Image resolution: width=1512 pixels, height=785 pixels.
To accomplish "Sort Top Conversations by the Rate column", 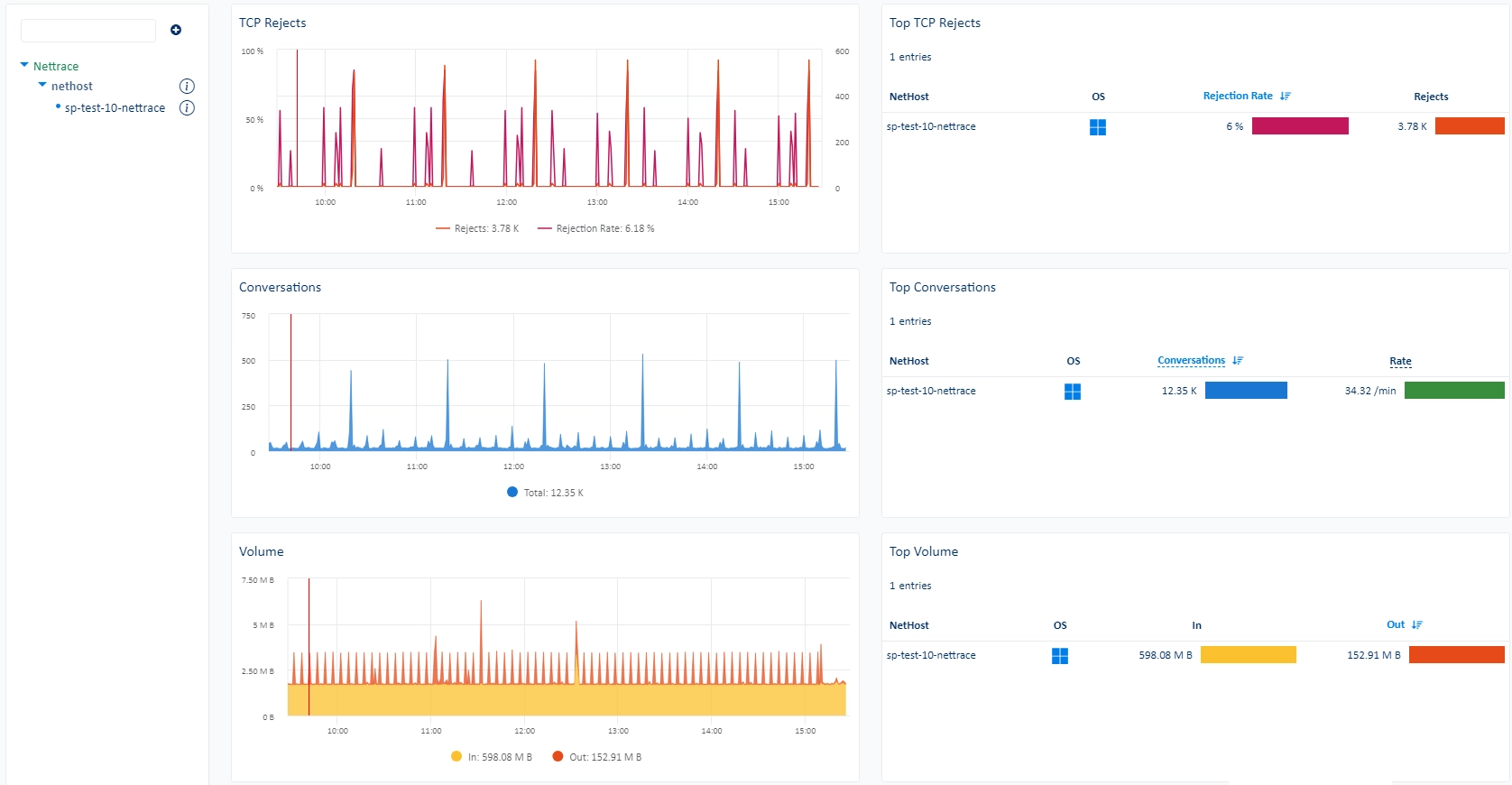I will point(1400,361).
